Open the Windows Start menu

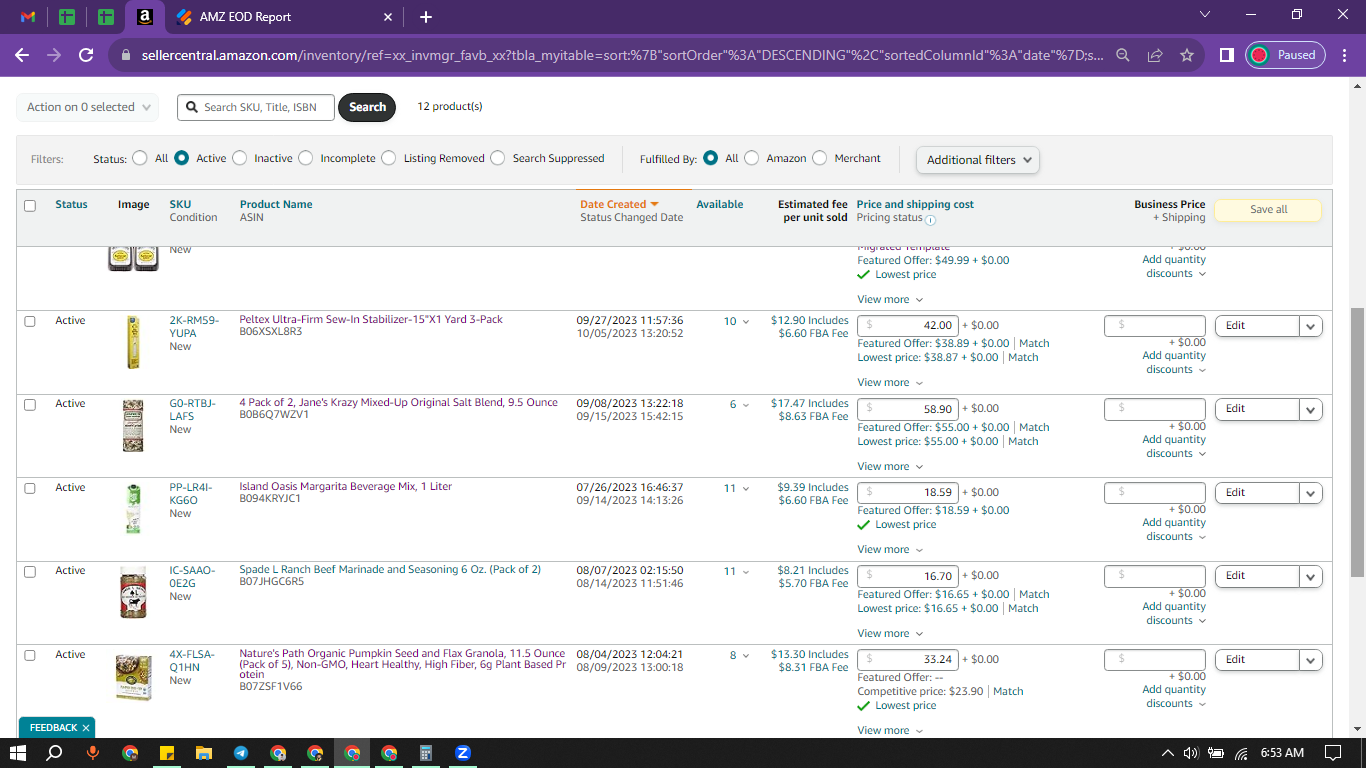(x=18, y=753)
